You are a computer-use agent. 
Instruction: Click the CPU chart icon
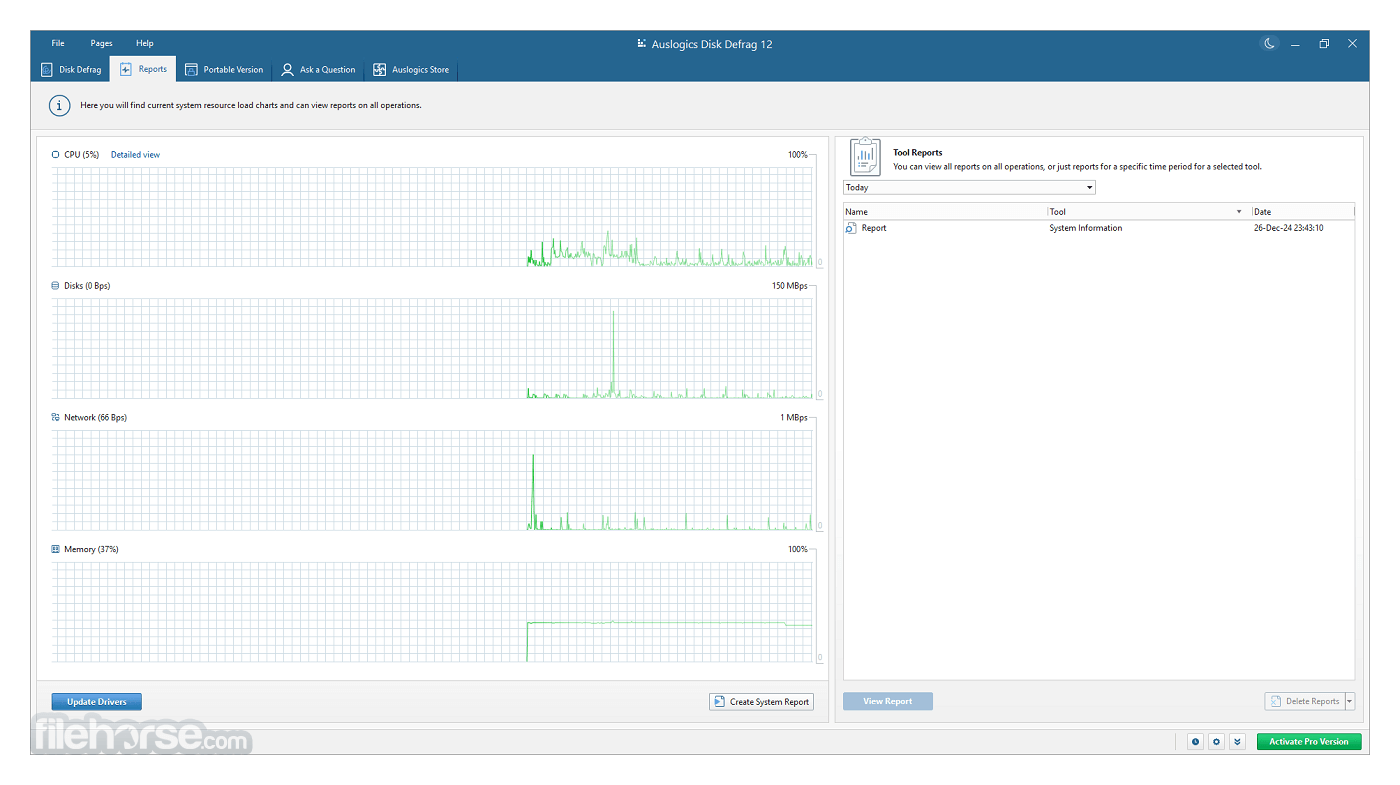[56, 155]
